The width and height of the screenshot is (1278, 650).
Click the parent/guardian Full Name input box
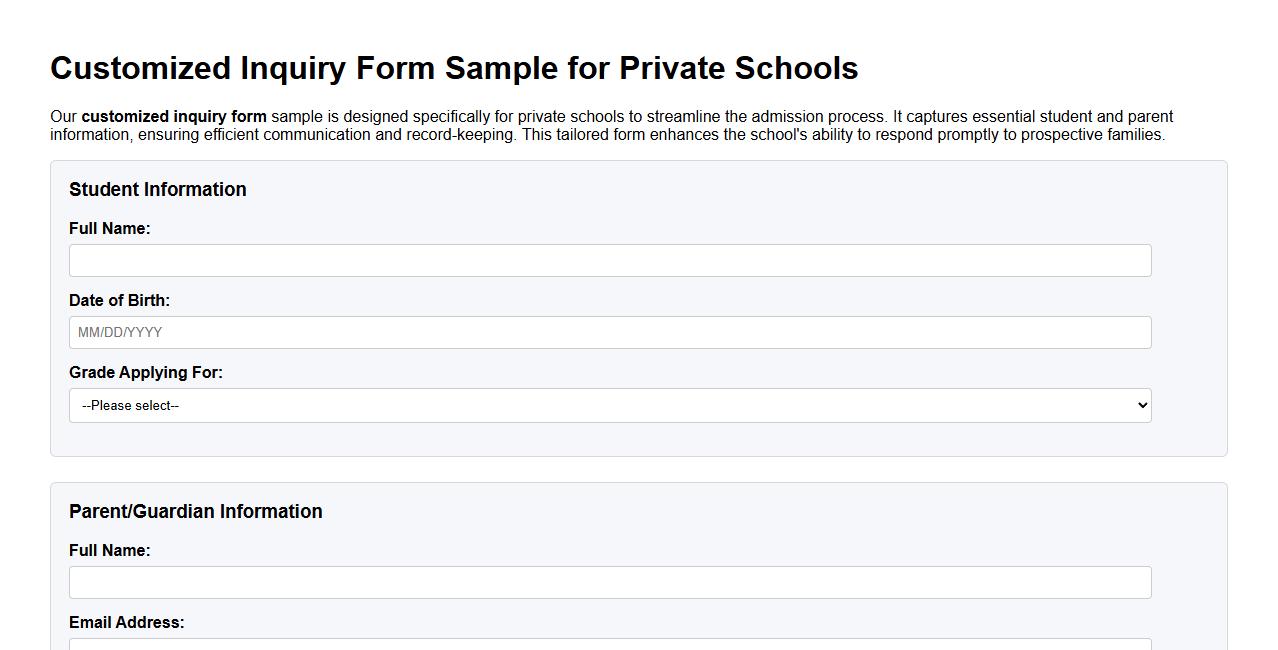pos(610,581)
